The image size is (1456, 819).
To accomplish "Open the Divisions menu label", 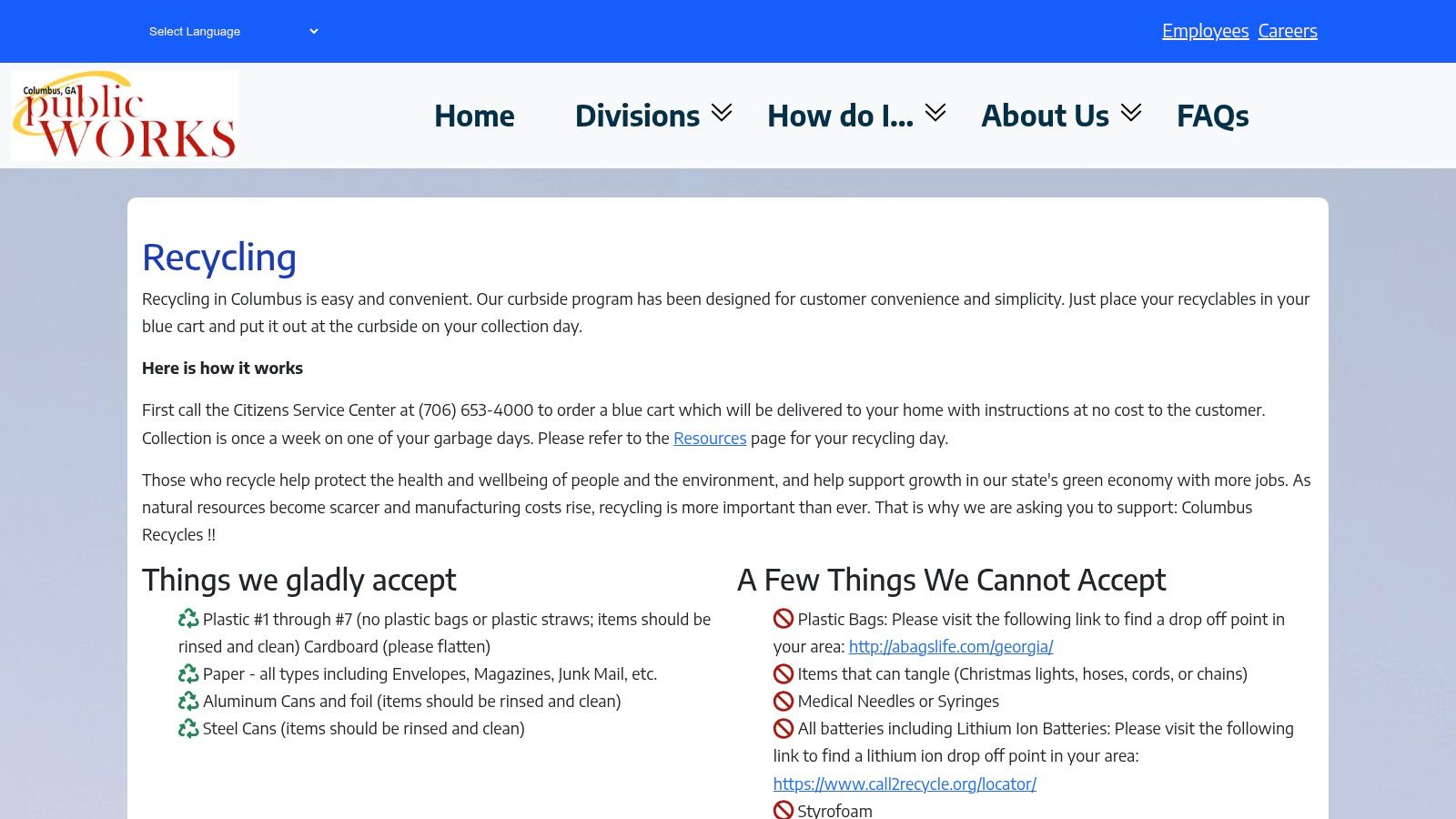I will point(637,116).
